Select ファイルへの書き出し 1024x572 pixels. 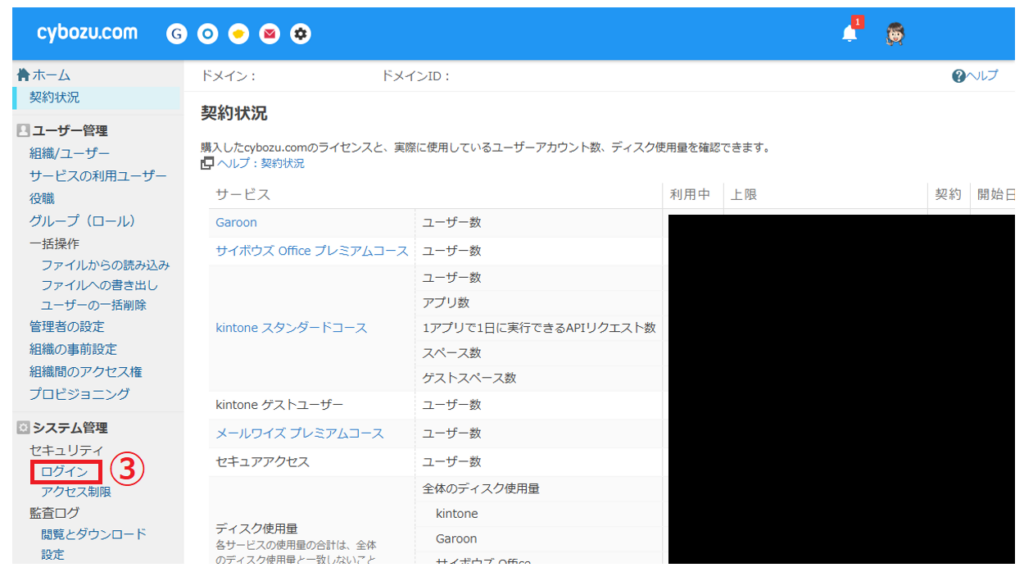coord(99,285)
